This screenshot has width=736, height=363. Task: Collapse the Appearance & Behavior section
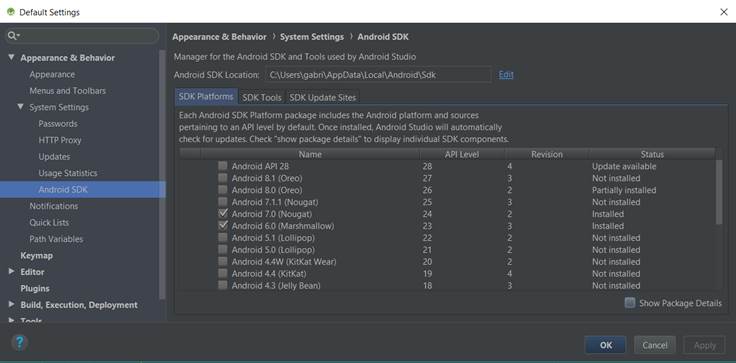click(x=11, y=57)
